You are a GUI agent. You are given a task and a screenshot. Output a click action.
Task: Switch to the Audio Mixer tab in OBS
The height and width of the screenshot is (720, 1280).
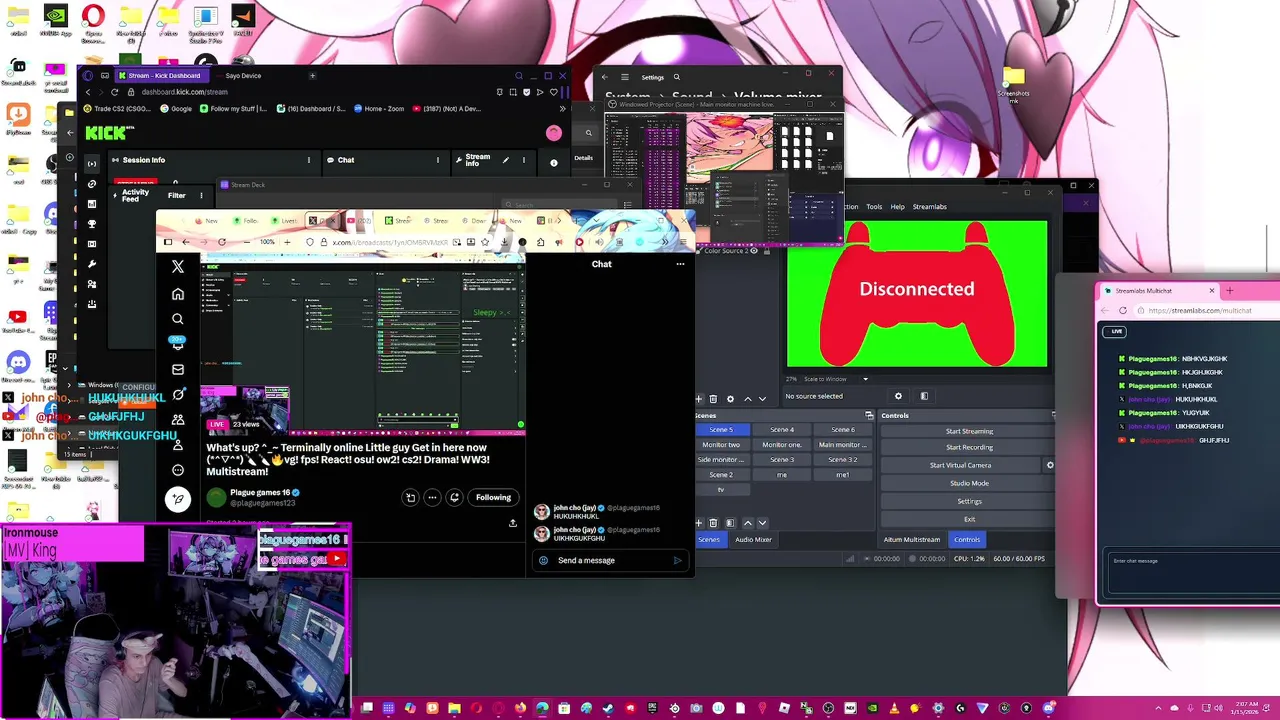pyautogui.click(x=753, y=540)
